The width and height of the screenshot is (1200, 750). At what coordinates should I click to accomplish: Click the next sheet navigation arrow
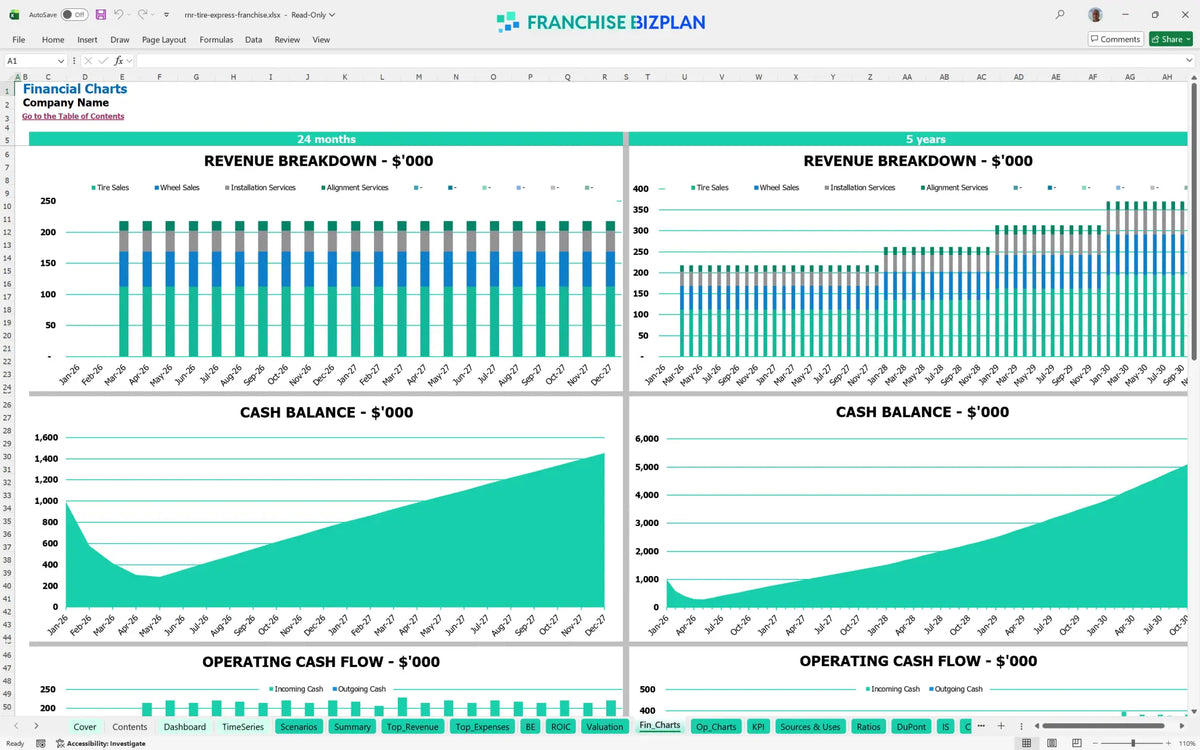pyautogui.click(x=36, y=726)
